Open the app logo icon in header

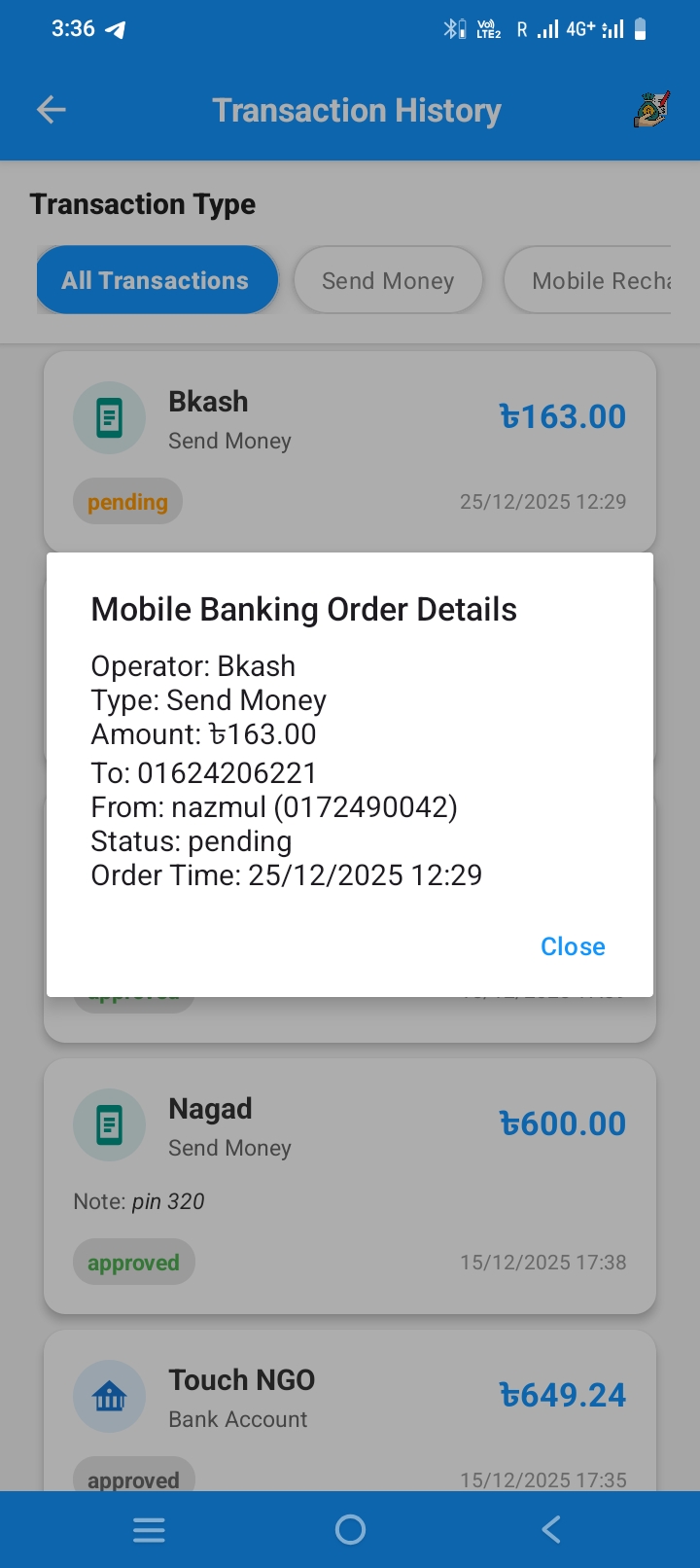tap(650, 110)
